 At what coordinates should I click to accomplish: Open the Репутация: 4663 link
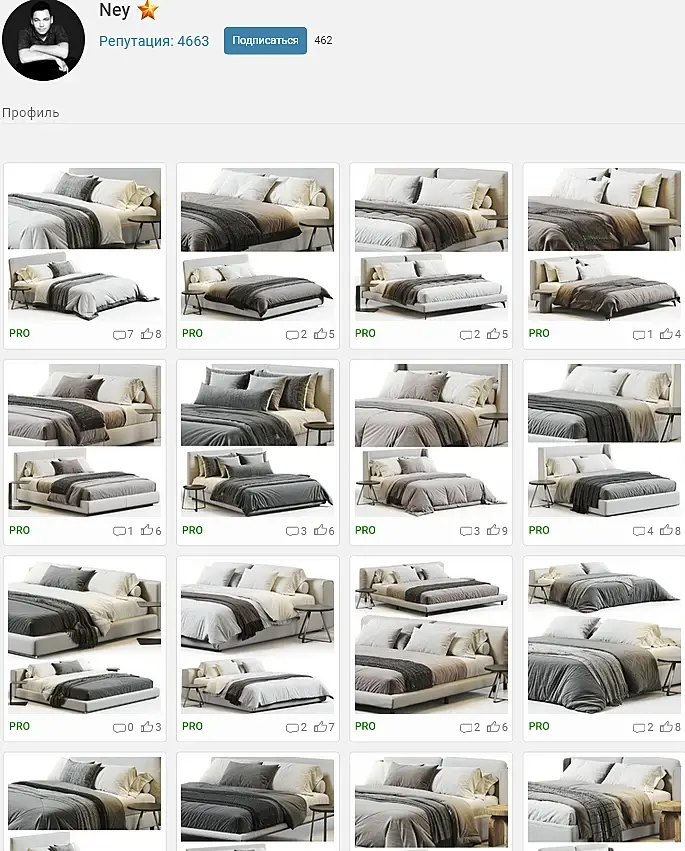(154, 41)
